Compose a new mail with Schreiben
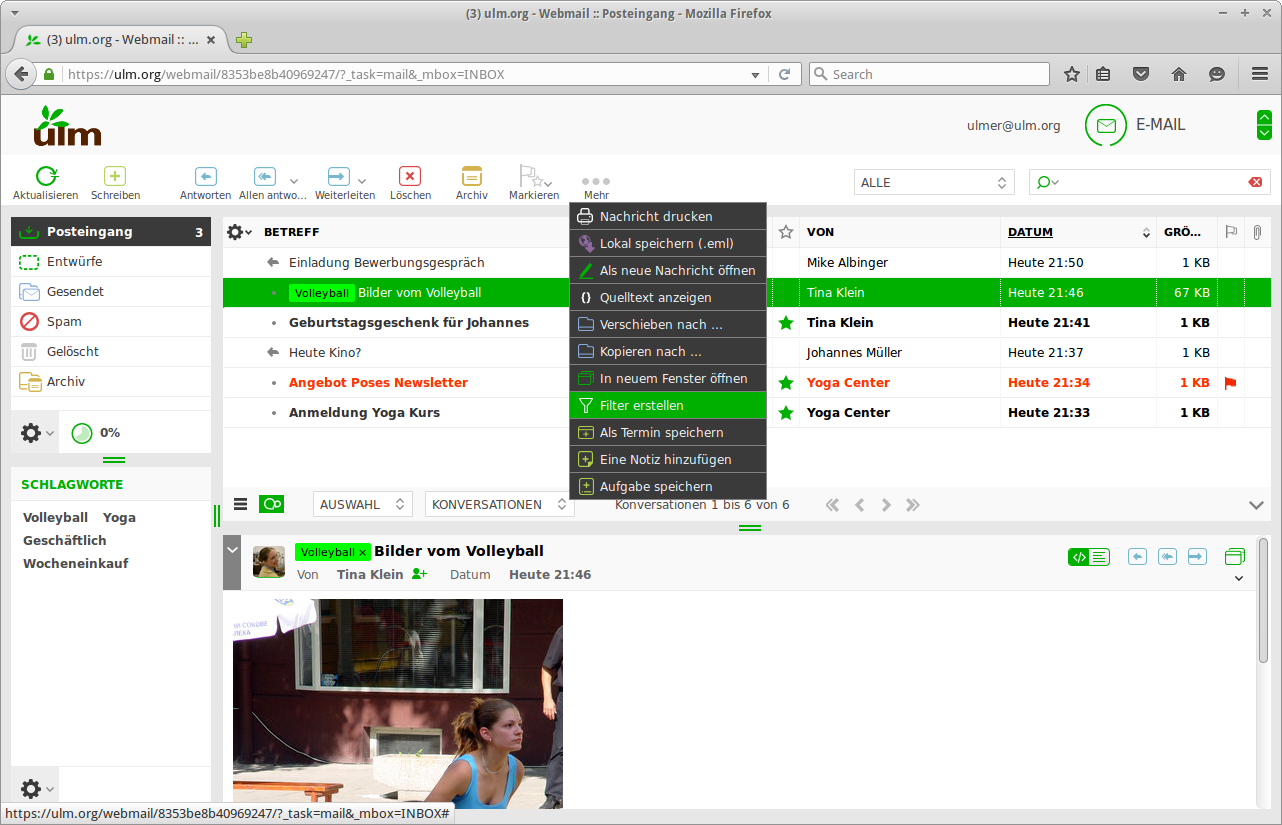Screen dimensions: 1282x825 [x=115, y=177]
